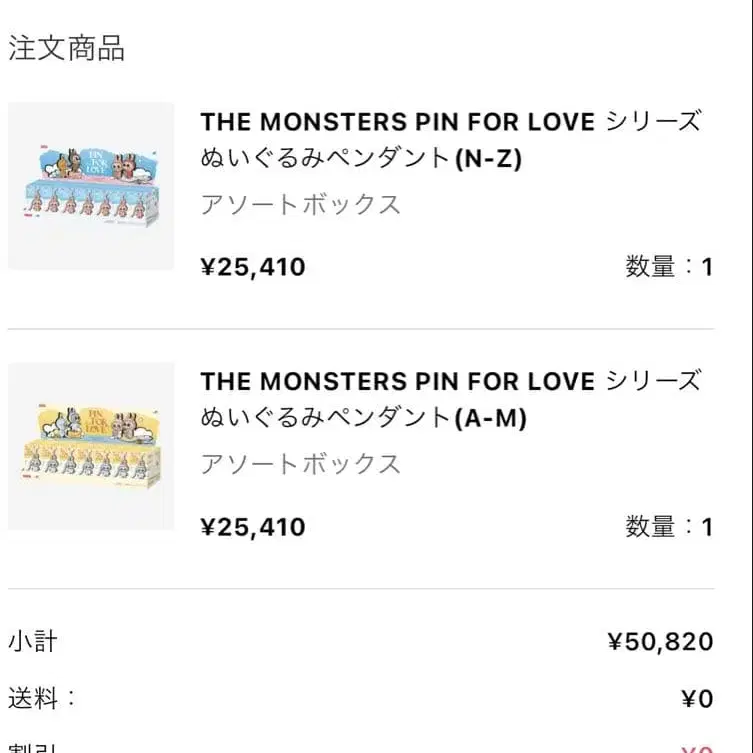Image resolution: width=753 pixels, height=753 pixels.
Task: Open the yellow A-M assort box thumbnail
Action: coord(91,445)
